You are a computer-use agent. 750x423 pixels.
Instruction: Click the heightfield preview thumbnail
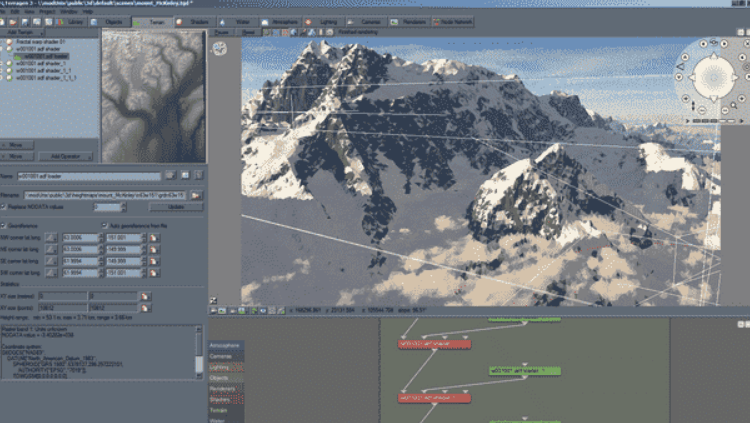coord(154,96)
